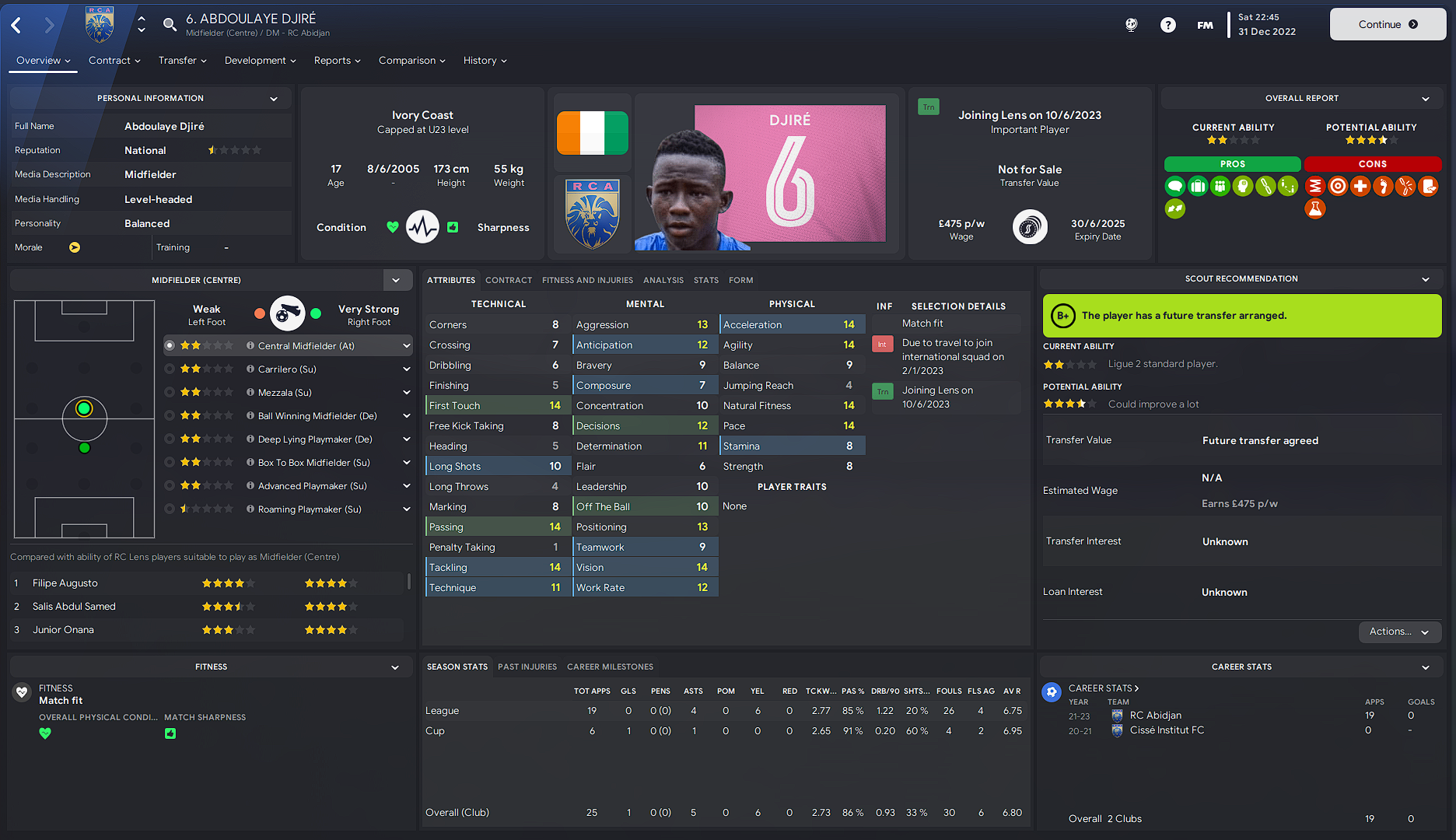Click the Ivory Coast flag
The width and height of the screenshot is (1456, 840).
[593, 133]
